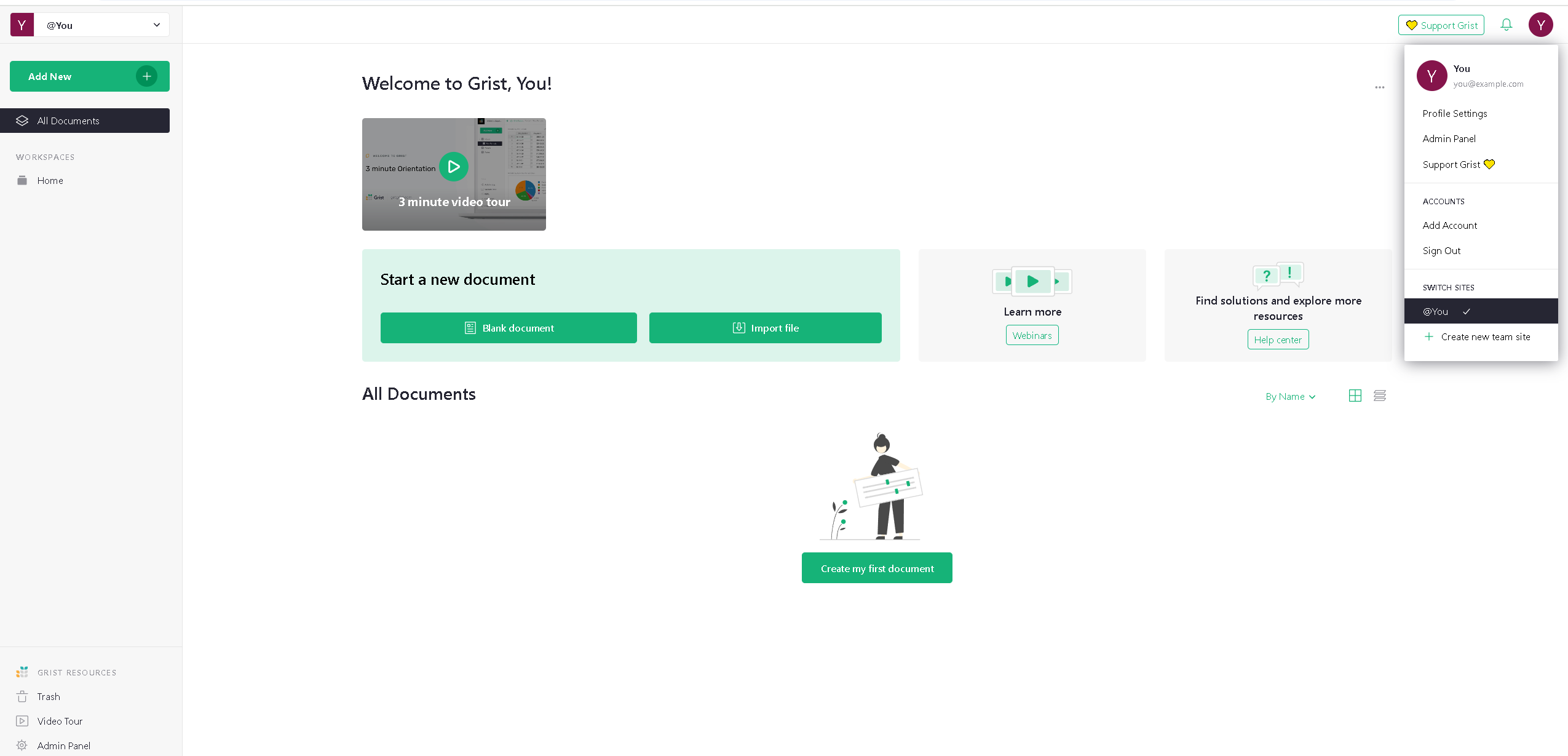Open Trash from the sidebar

pyautogui.click(x=49, y=696)
